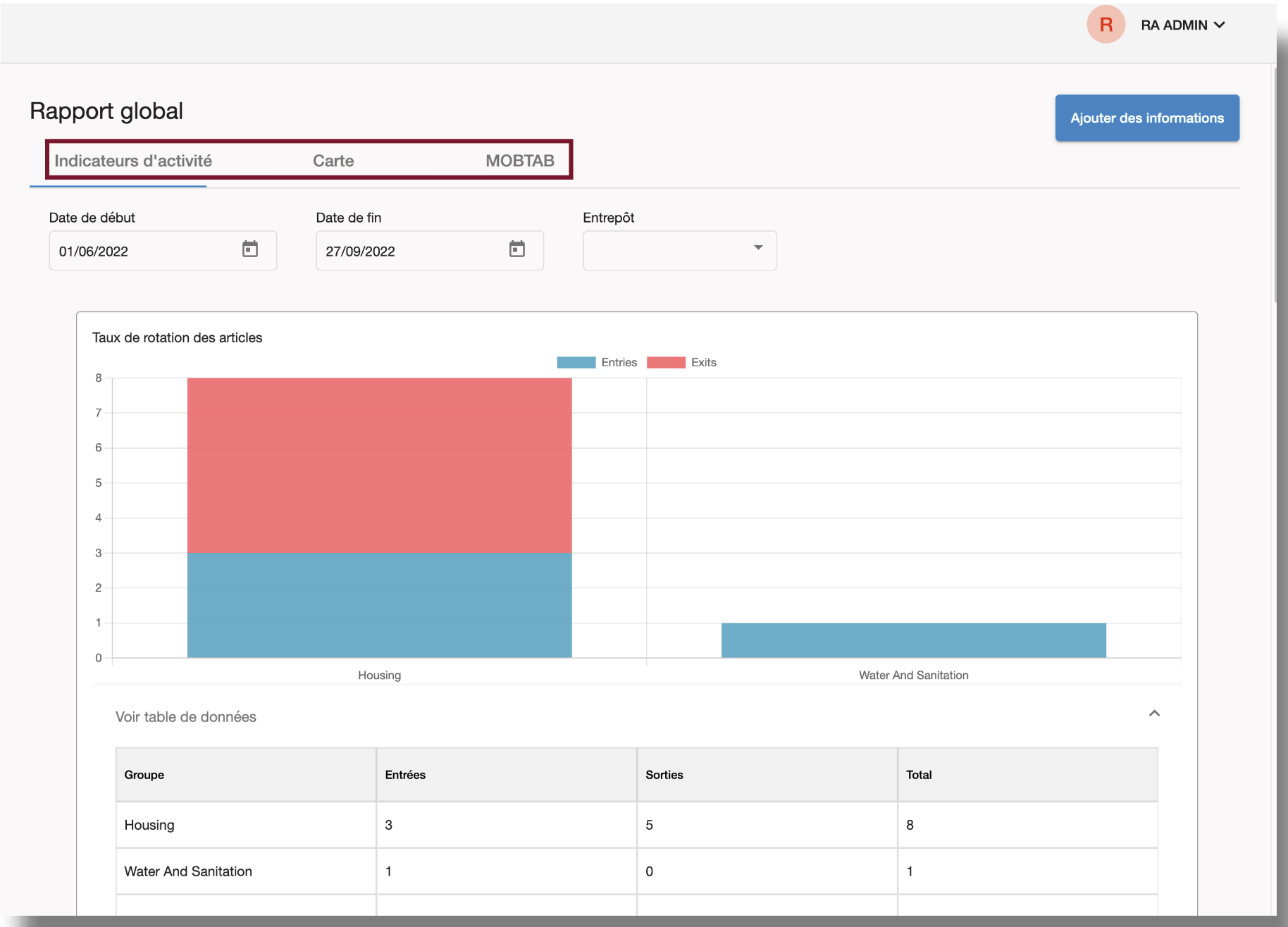
Task: Open the Date de début calendar picker
Action: [x=250, y=249]
